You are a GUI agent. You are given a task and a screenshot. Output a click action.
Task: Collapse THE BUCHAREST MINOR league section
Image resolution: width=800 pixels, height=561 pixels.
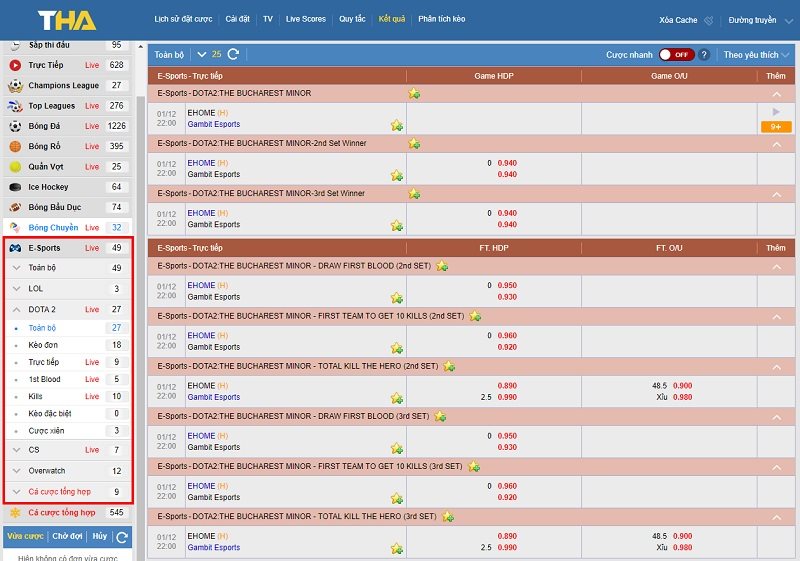click(777, 94)
